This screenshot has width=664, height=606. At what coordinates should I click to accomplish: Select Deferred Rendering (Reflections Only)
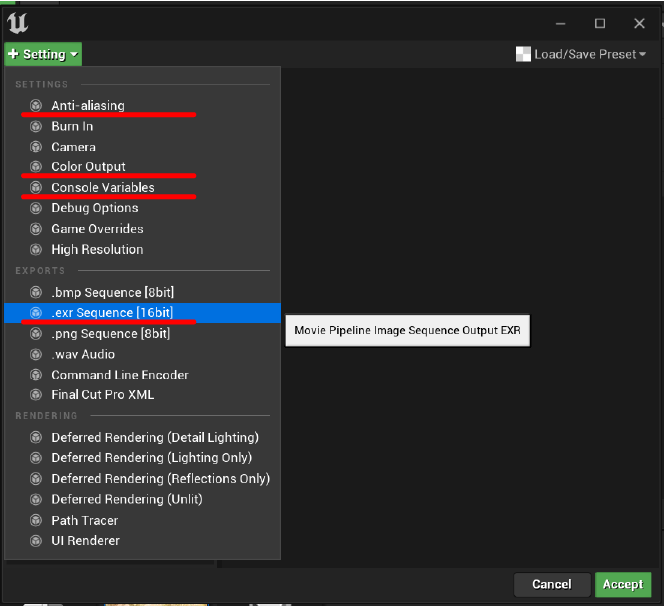pos(160,479)
